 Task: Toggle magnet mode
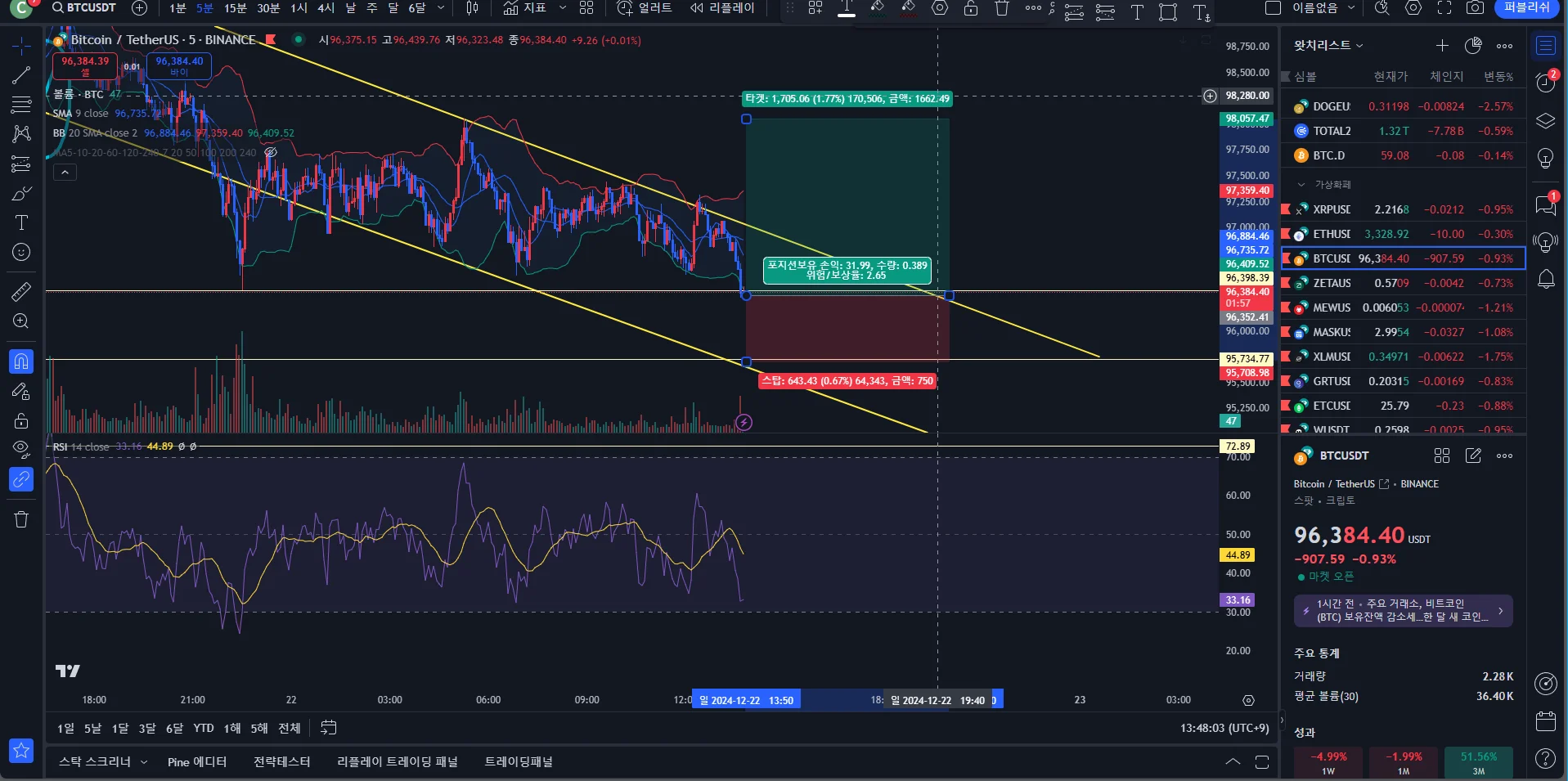click(21, 361)
